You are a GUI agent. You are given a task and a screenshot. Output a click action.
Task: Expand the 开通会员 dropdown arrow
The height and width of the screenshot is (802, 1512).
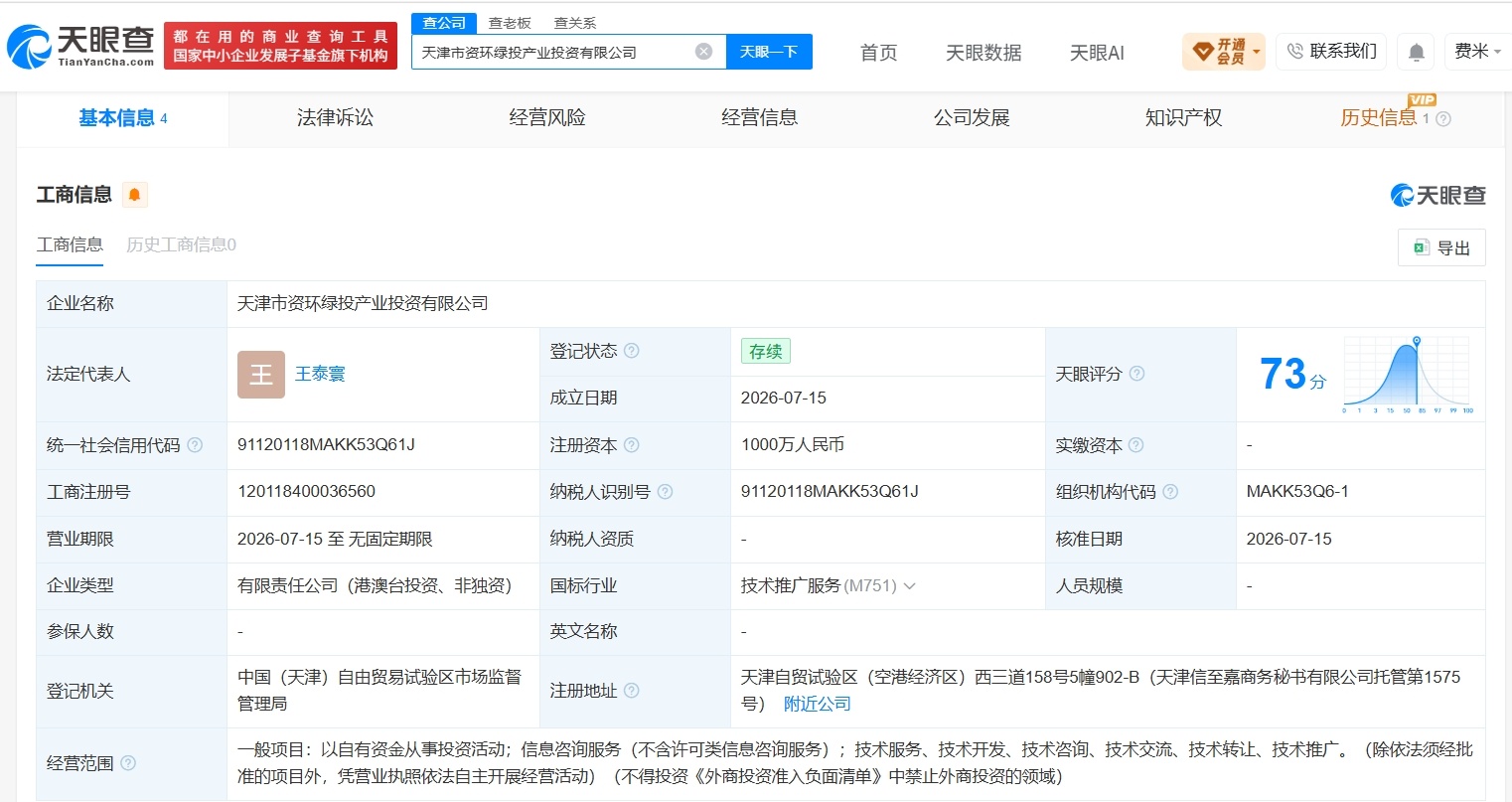(1257, 52)
